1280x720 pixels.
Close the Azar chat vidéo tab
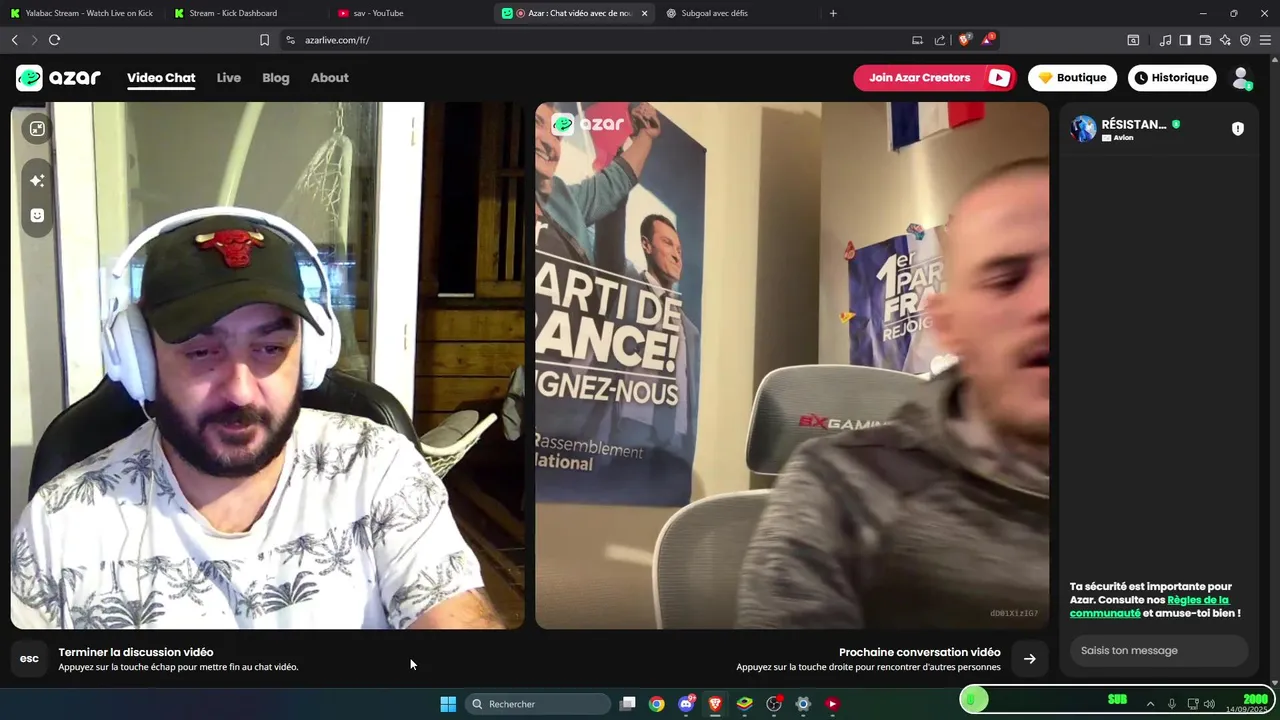tap(644, 13)
